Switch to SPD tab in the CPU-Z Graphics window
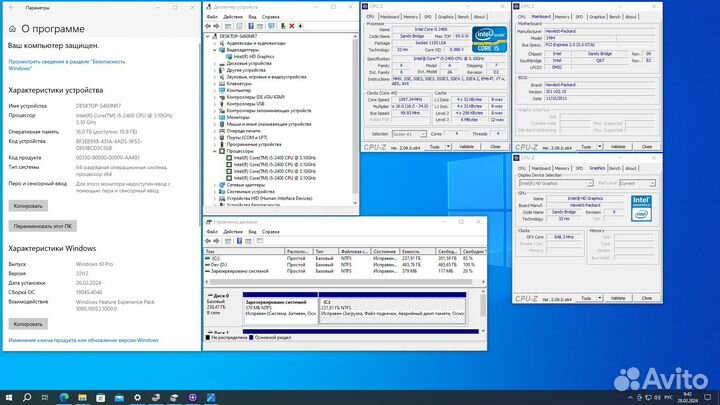Viewport: 720px width, 405px height. [579, 169]
